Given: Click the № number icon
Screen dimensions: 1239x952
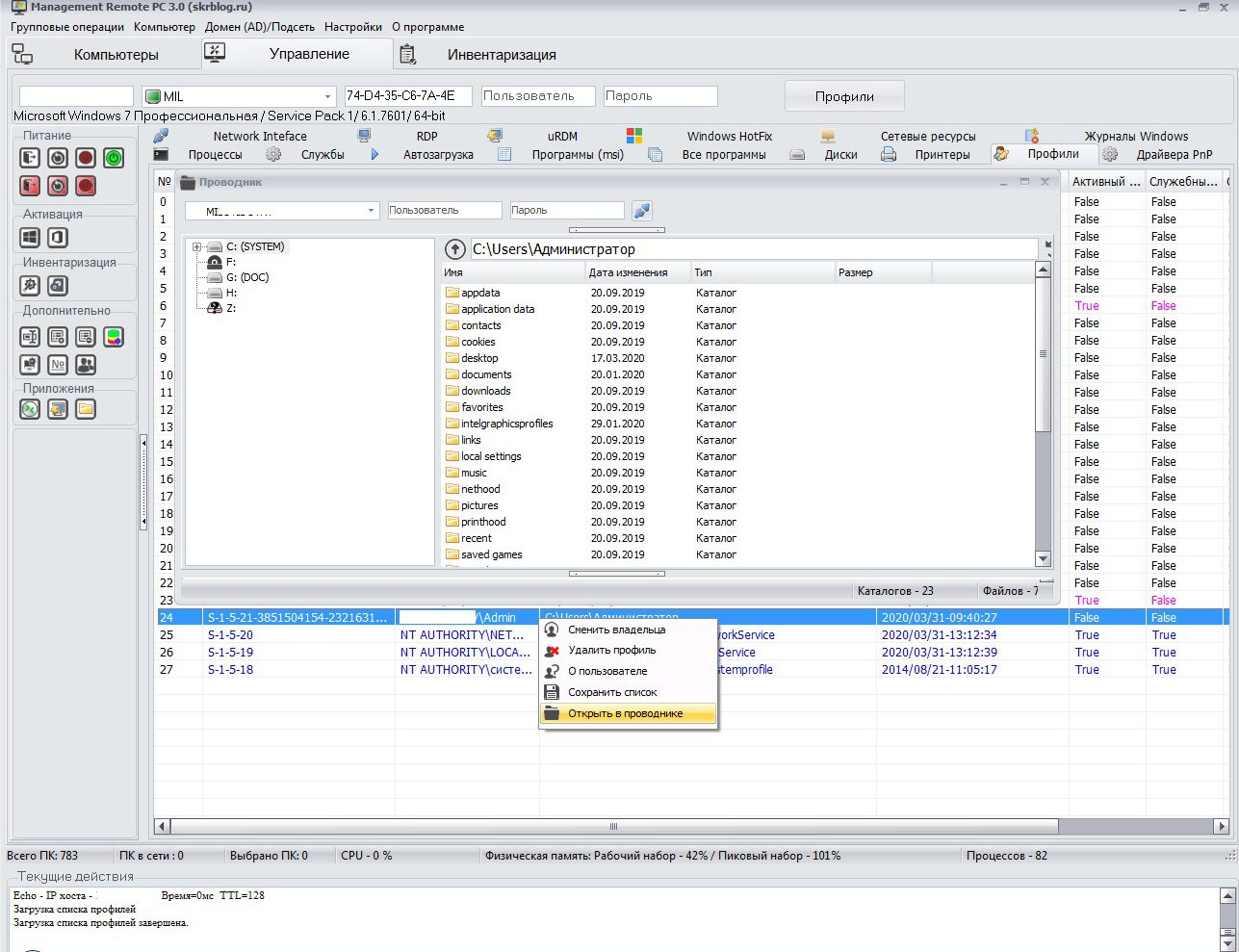Looking at the screenshot, I should (58, 364).
